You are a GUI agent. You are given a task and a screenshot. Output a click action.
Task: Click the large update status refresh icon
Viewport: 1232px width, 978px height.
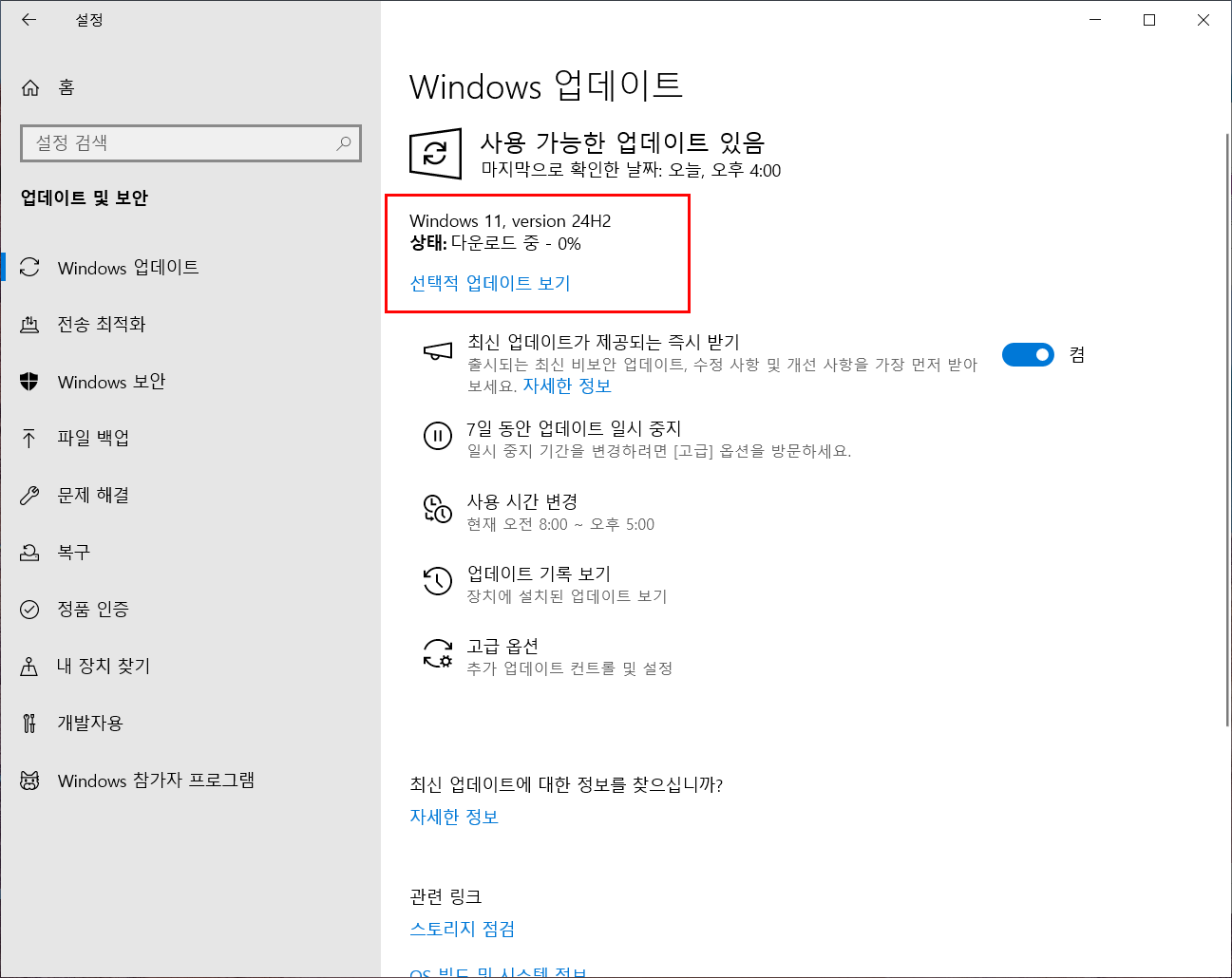pos(436,153)
